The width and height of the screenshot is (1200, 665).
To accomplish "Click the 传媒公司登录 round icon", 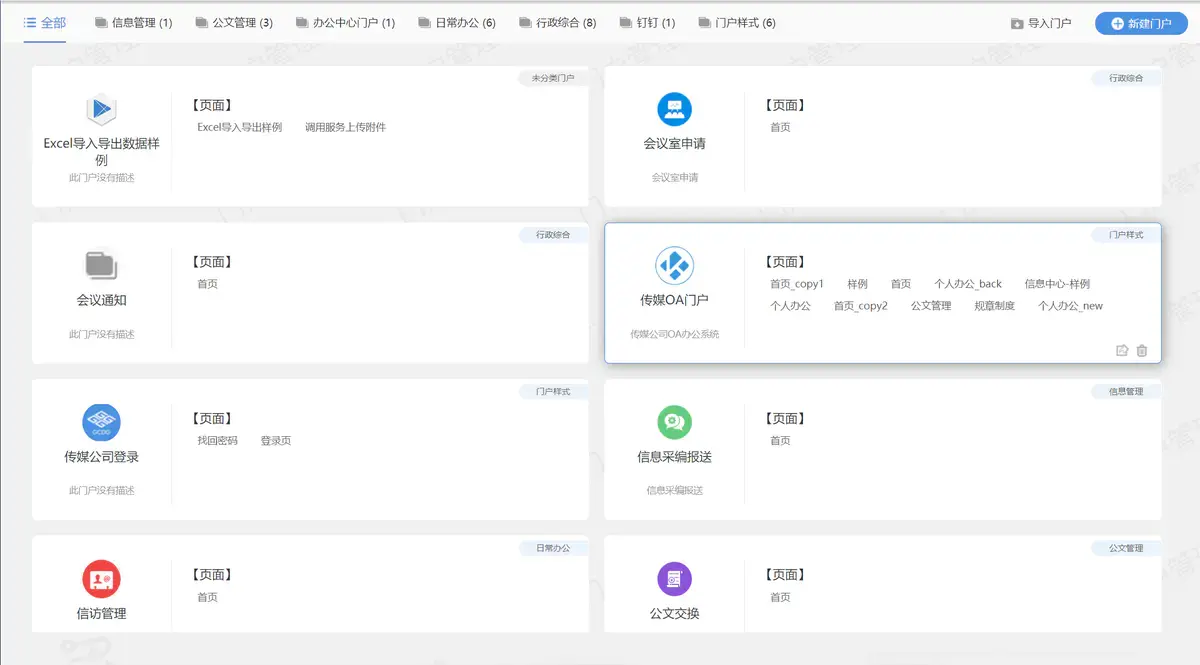I will pyautogui.click(x=101, y=422).
